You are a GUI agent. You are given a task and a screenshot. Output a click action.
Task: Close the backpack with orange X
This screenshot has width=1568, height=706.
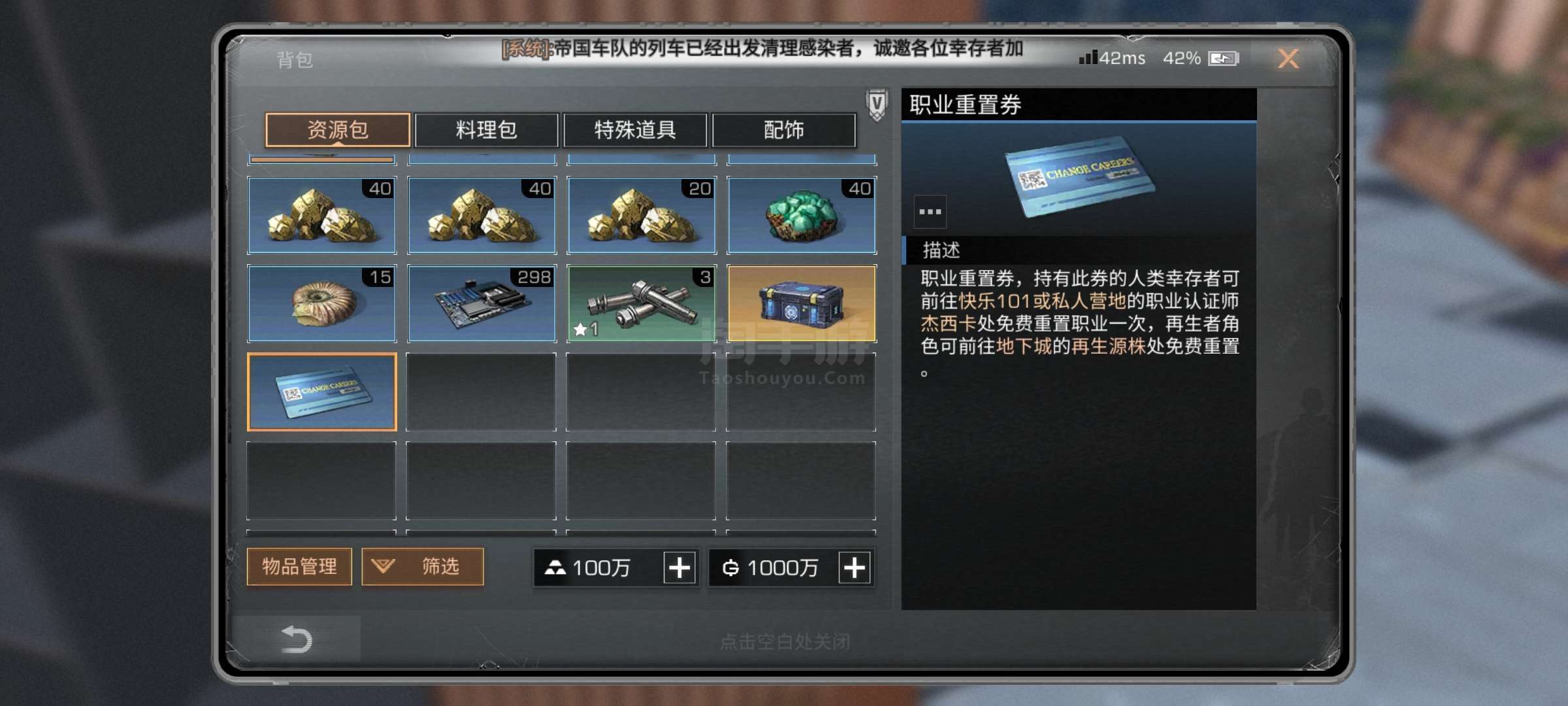pos(1288,59)
